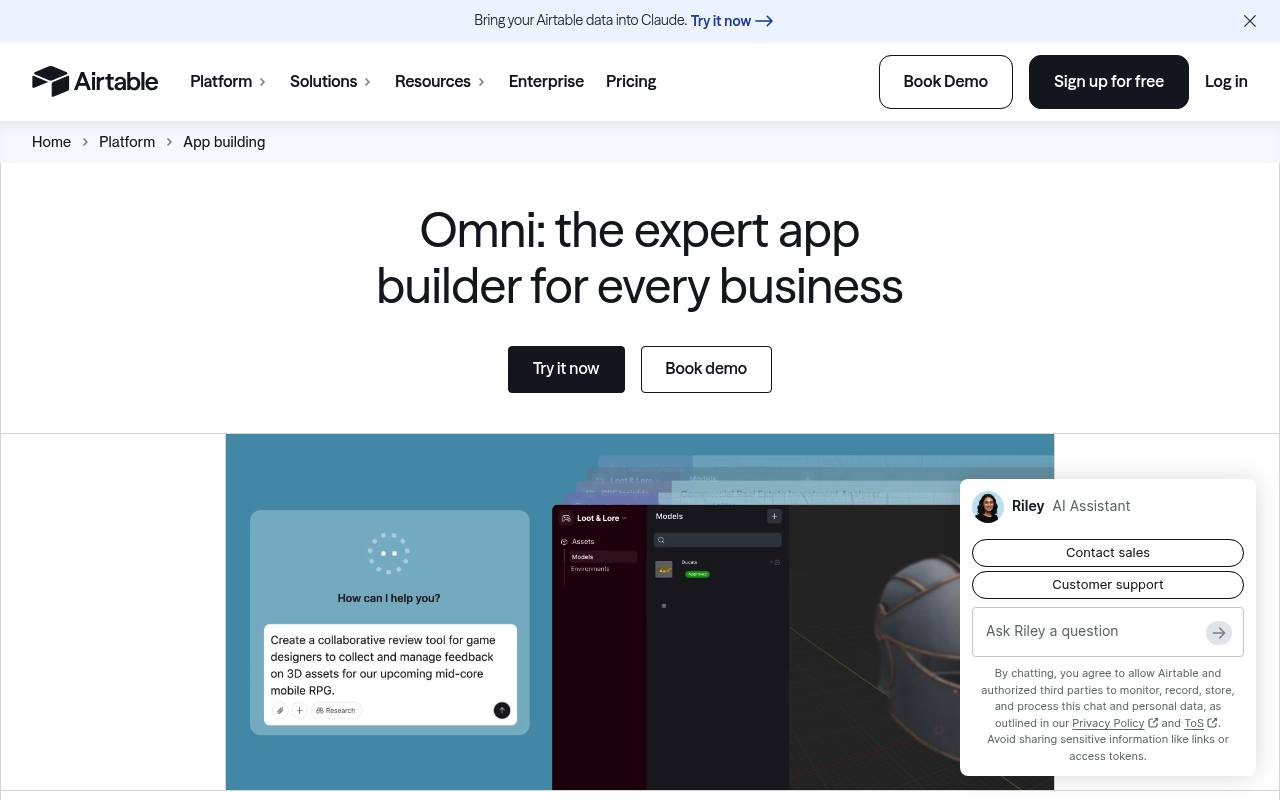Click the green status badge under Ducats
This screenshot has width=1280, height=800.
[x=697, y=574]
